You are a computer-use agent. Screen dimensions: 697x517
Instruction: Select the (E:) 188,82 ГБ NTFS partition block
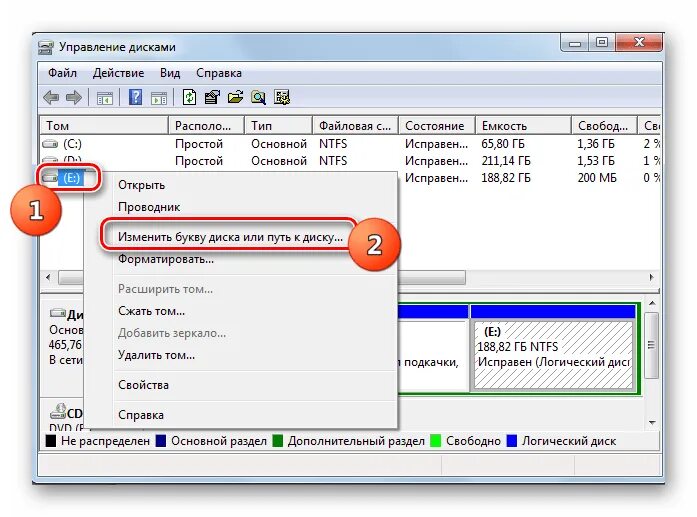coord(553,355)
